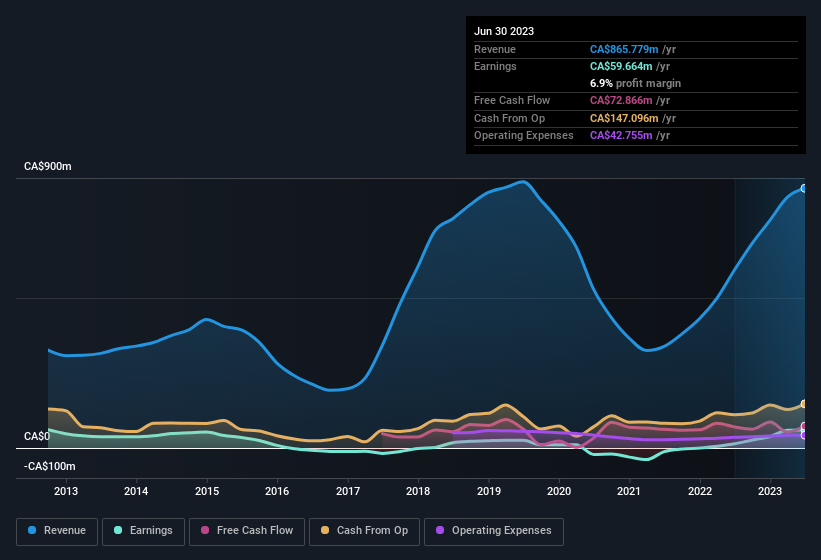Click the Operating Expenses label in tooltip

[524, 135]
